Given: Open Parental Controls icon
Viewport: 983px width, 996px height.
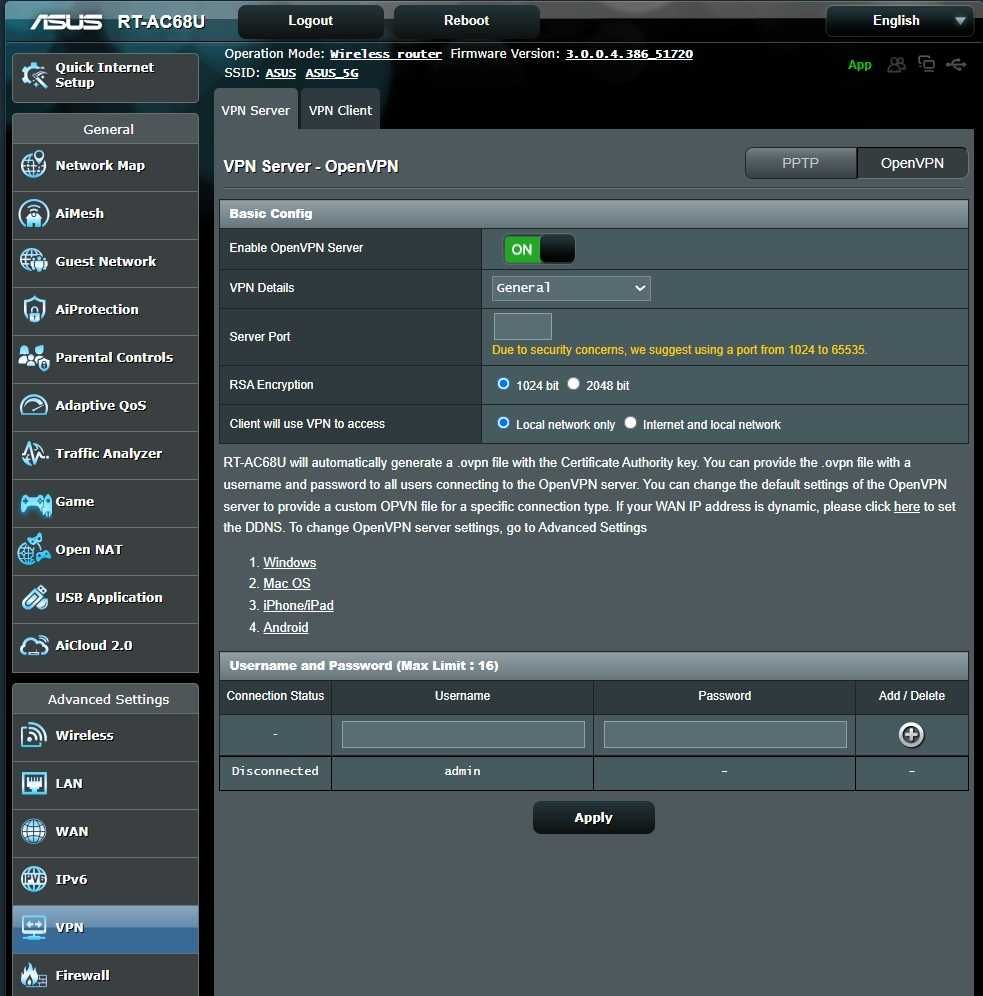Looking at the screenshot, I should point(34,358).
